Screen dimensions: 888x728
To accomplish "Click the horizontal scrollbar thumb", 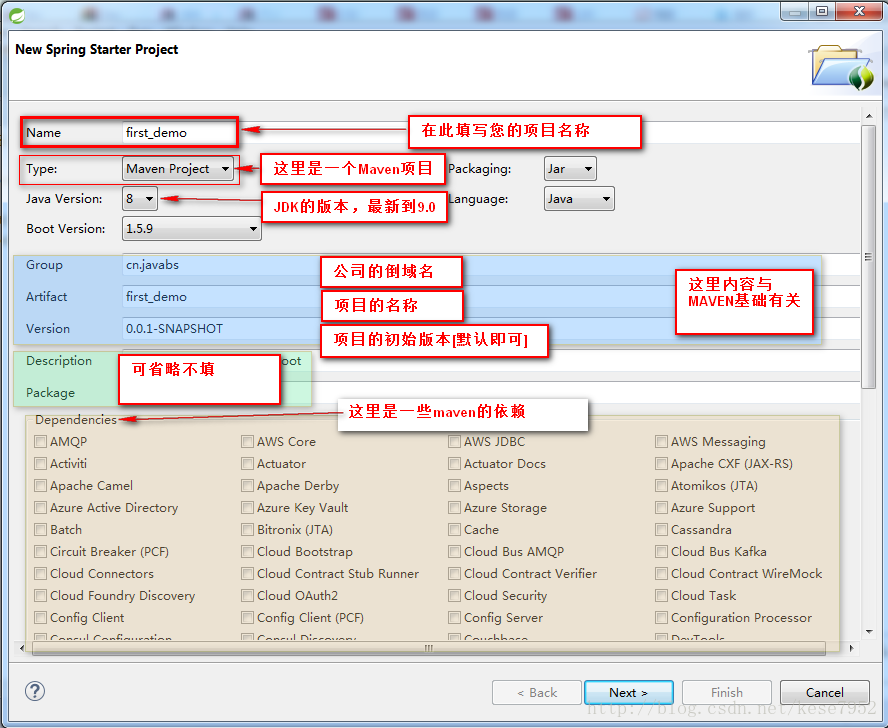I will point(429,648).
